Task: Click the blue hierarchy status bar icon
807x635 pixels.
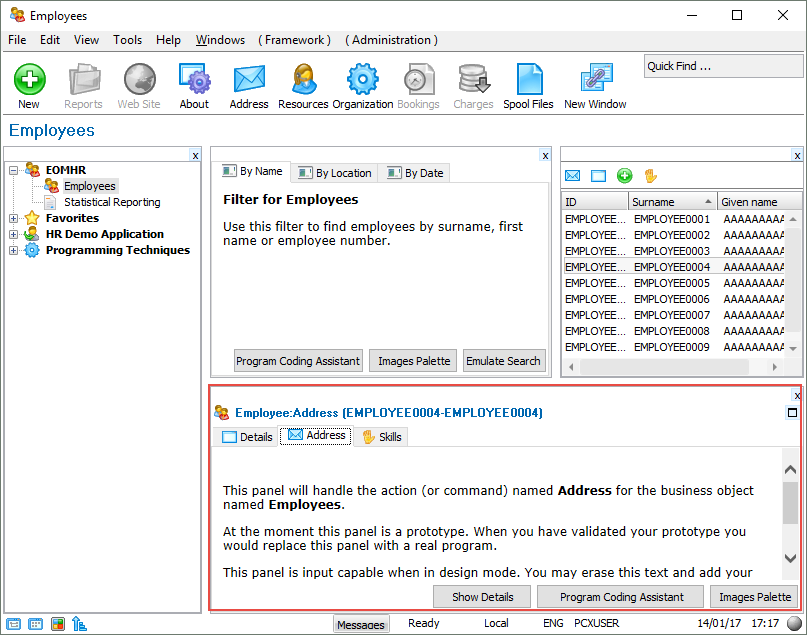Action: point(79,624)
